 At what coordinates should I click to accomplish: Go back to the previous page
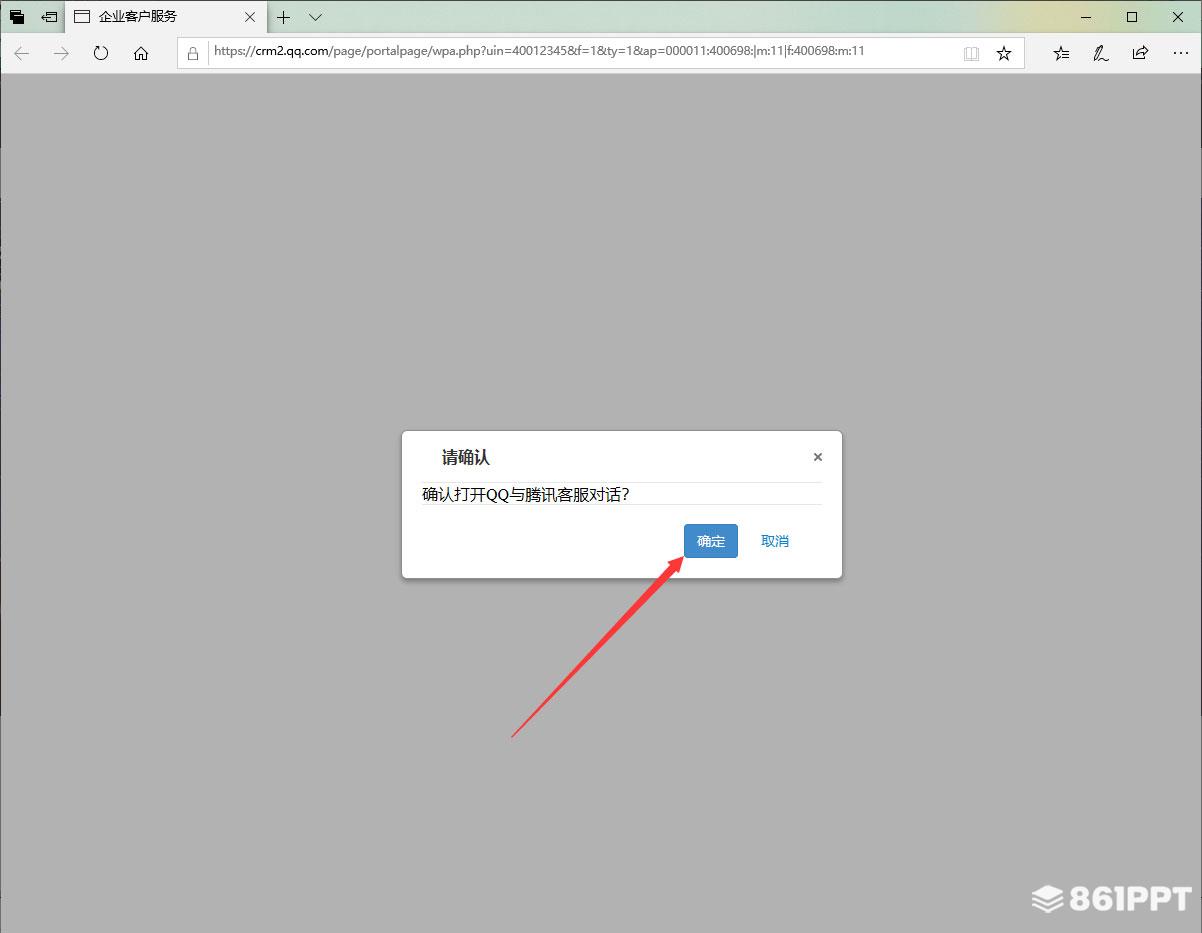coord(22,53)
